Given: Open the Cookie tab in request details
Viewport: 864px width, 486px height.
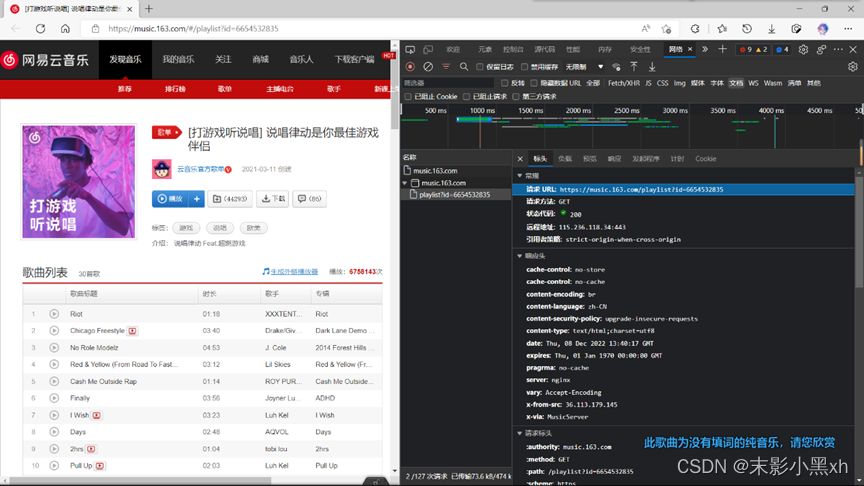Looking at the screenshot, I should pos(706,159).
